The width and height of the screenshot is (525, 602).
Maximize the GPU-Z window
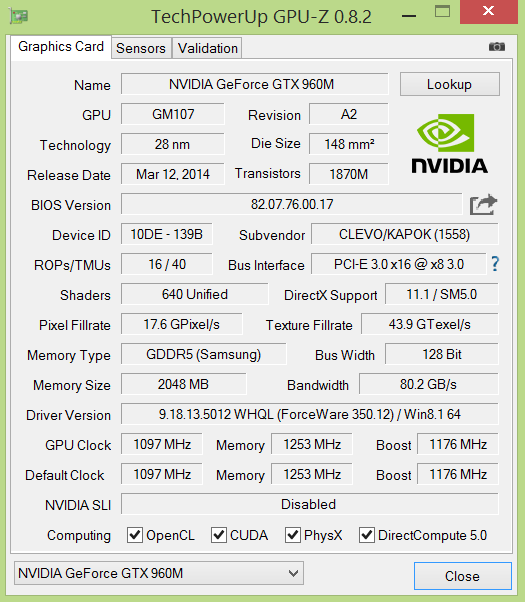[442, 12]
